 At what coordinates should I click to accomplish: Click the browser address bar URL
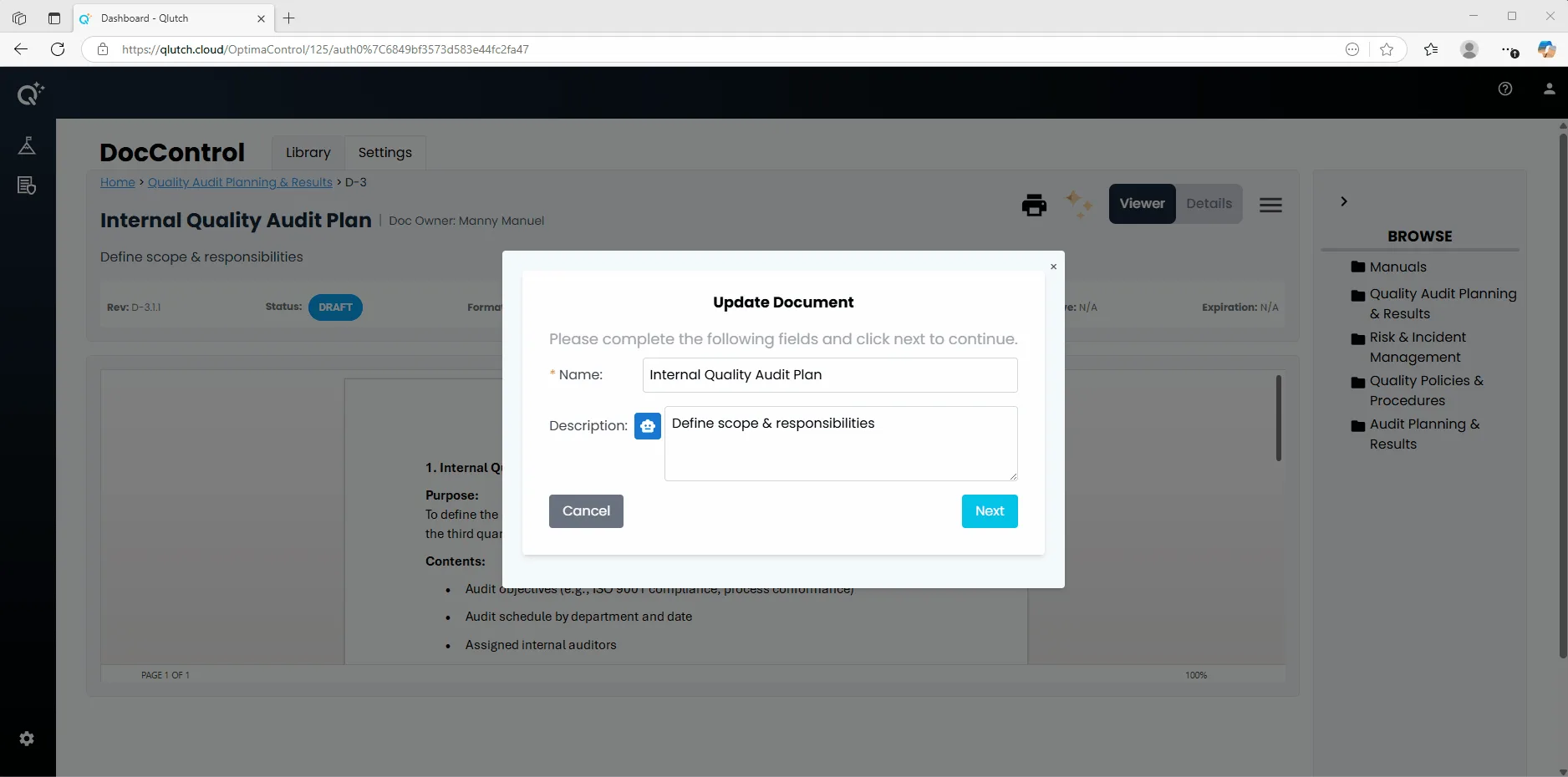tap(325, 49)
